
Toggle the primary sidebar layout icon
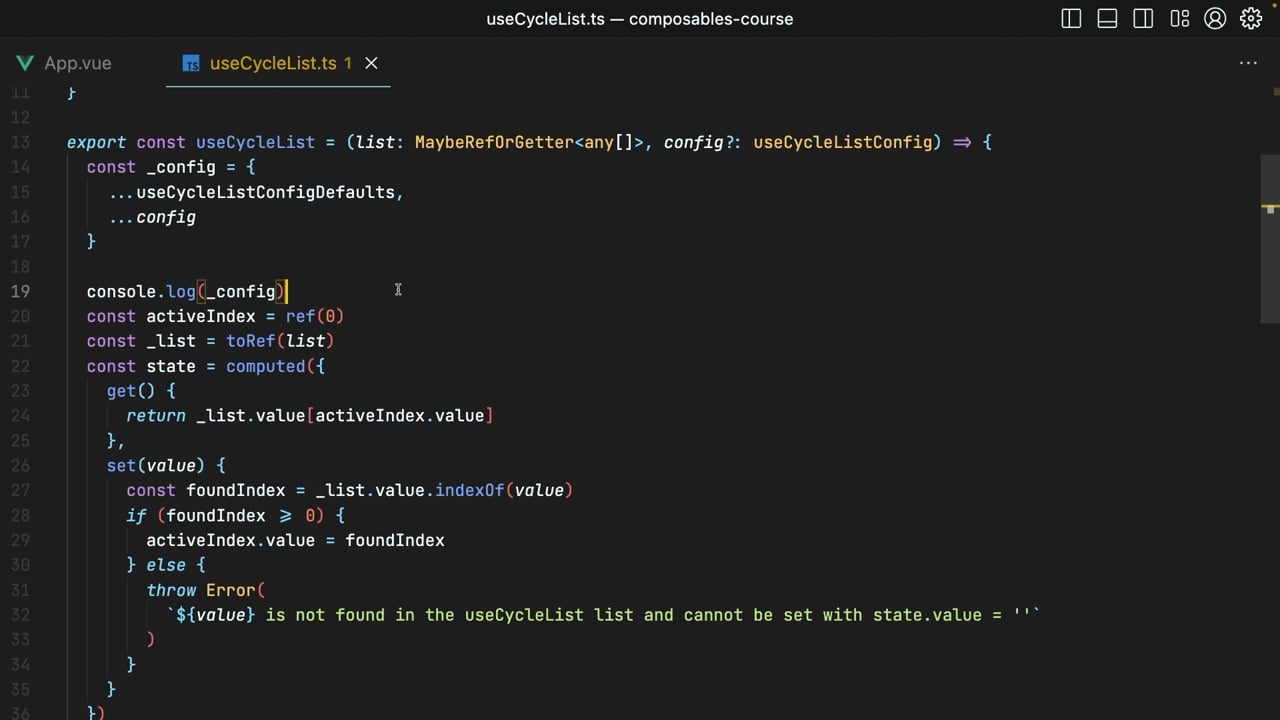[x=1071, y=19]
